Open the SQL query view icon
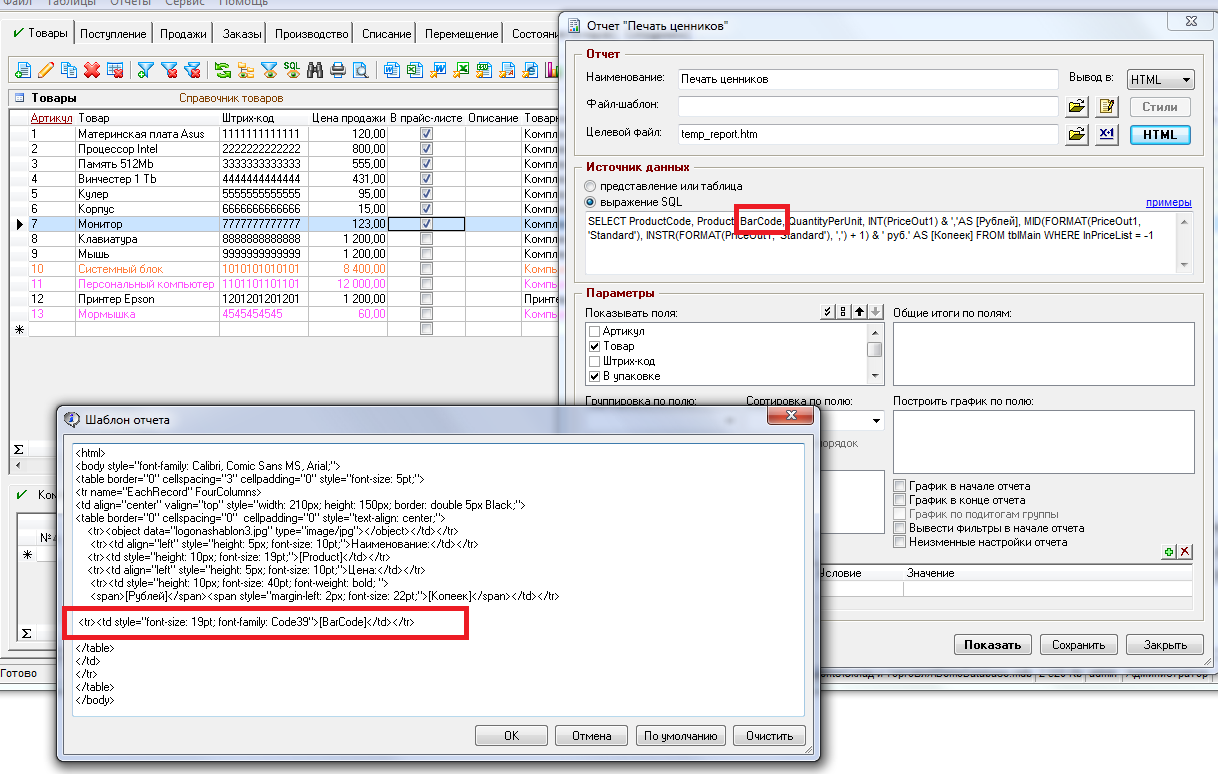Image resolution: width=1218 pixels, height=774 pixels. (x=292, y=70)
